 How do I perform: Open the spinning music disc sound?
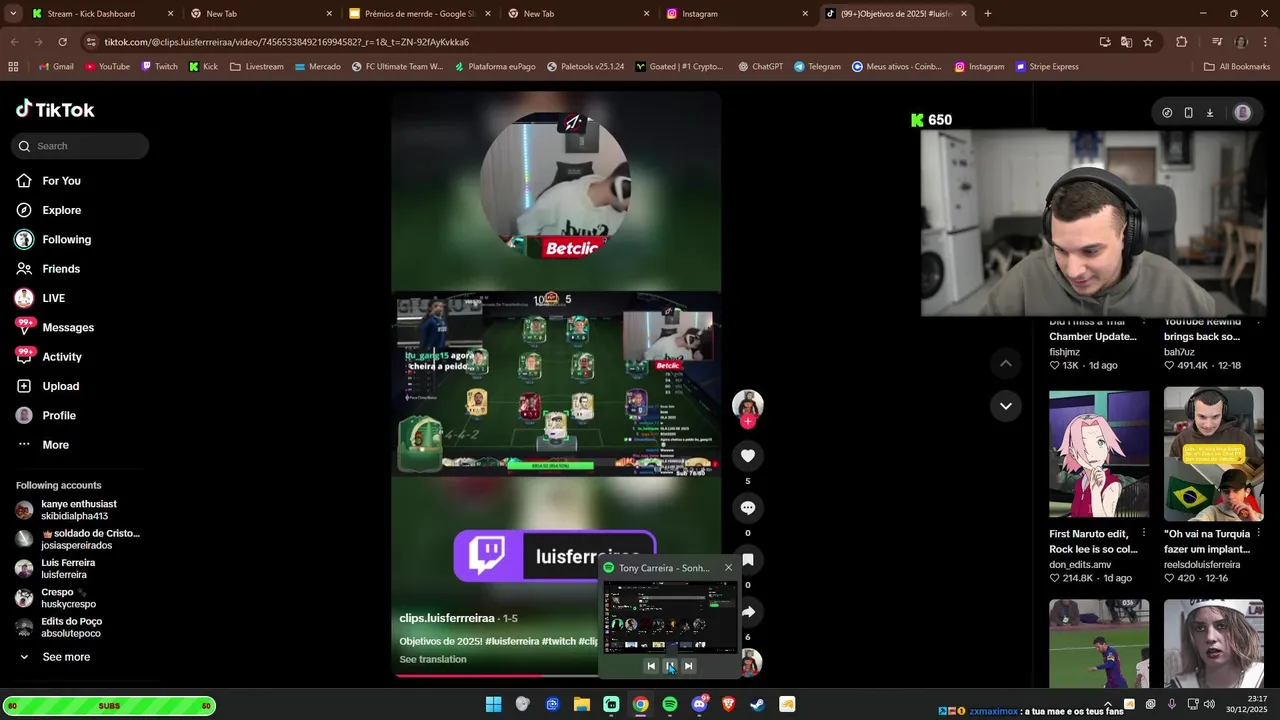pos(750,662)
